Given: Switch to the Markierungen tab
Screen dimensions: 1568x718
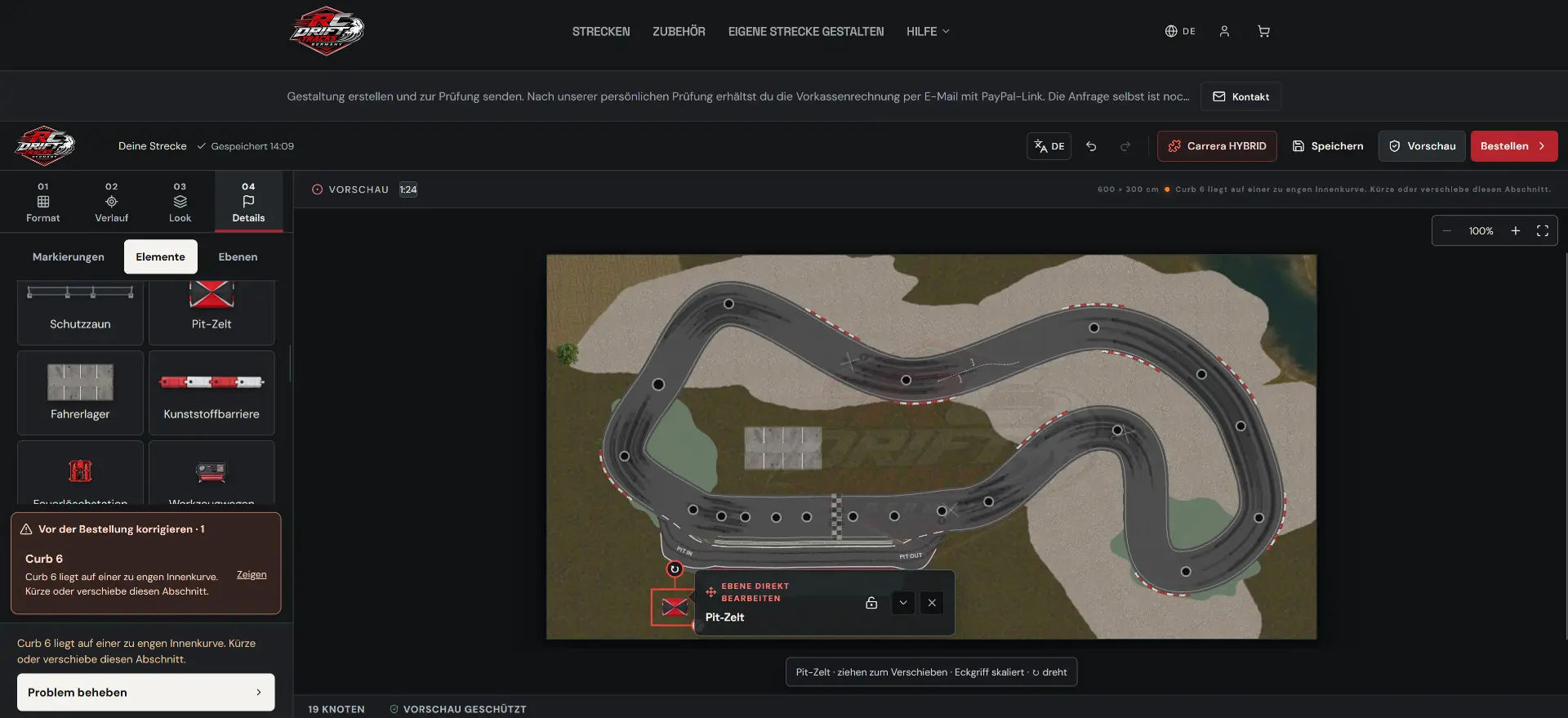Looking at the screenshot, I should click(69, 256).
